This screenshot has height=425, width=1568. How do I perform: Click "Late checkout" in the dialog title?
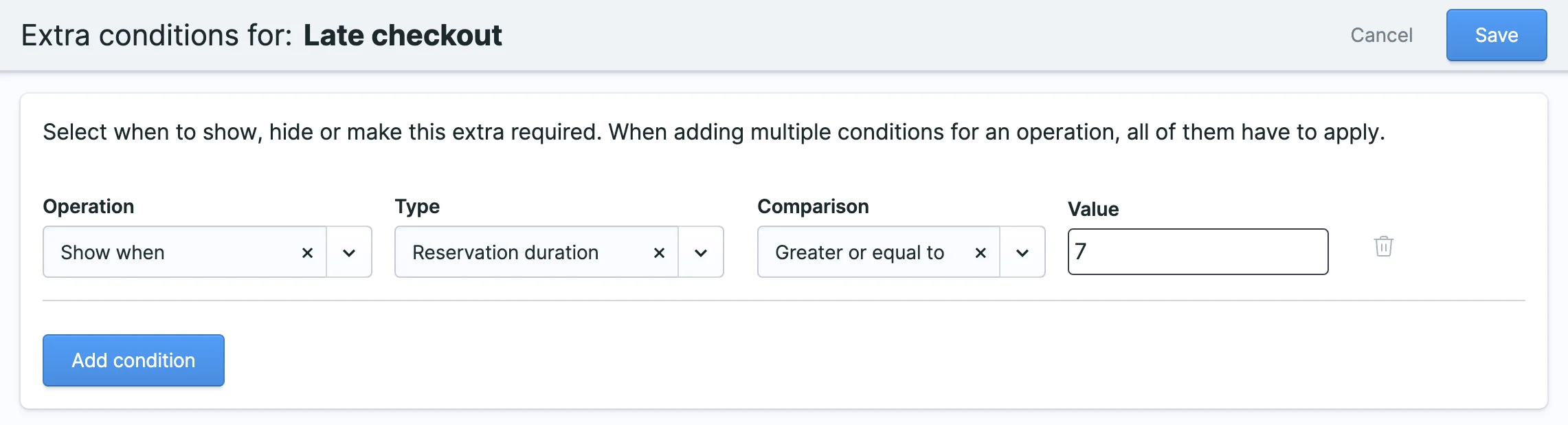(x=403, y=34)
